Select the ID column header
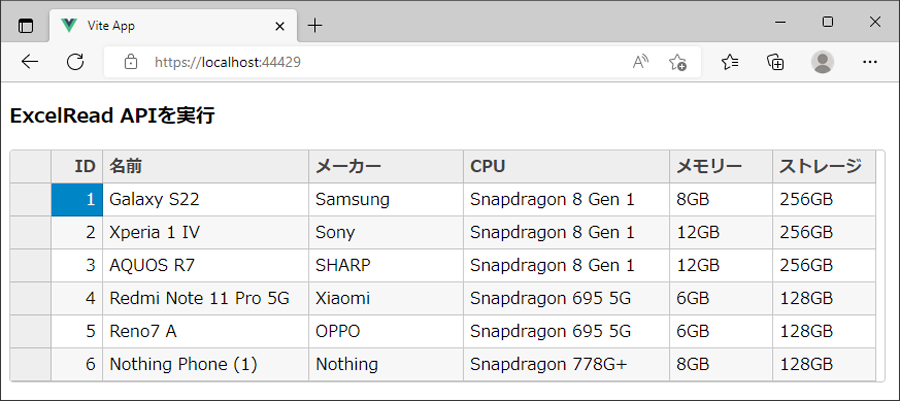The image size is (900, 401). [x=77, y=167]
